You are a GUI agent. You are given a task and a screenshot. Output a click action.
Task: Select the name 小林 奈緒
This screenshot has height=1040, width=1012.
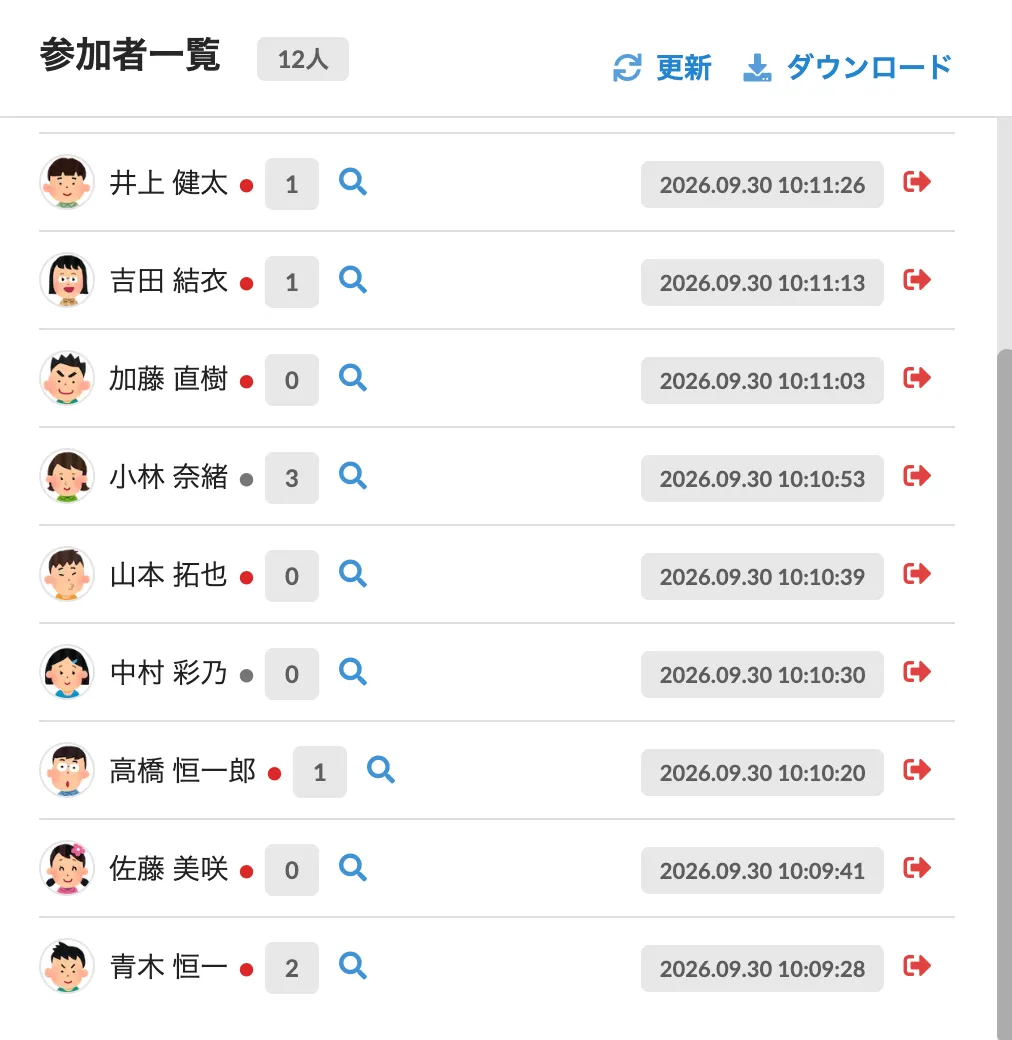point(168,476)
